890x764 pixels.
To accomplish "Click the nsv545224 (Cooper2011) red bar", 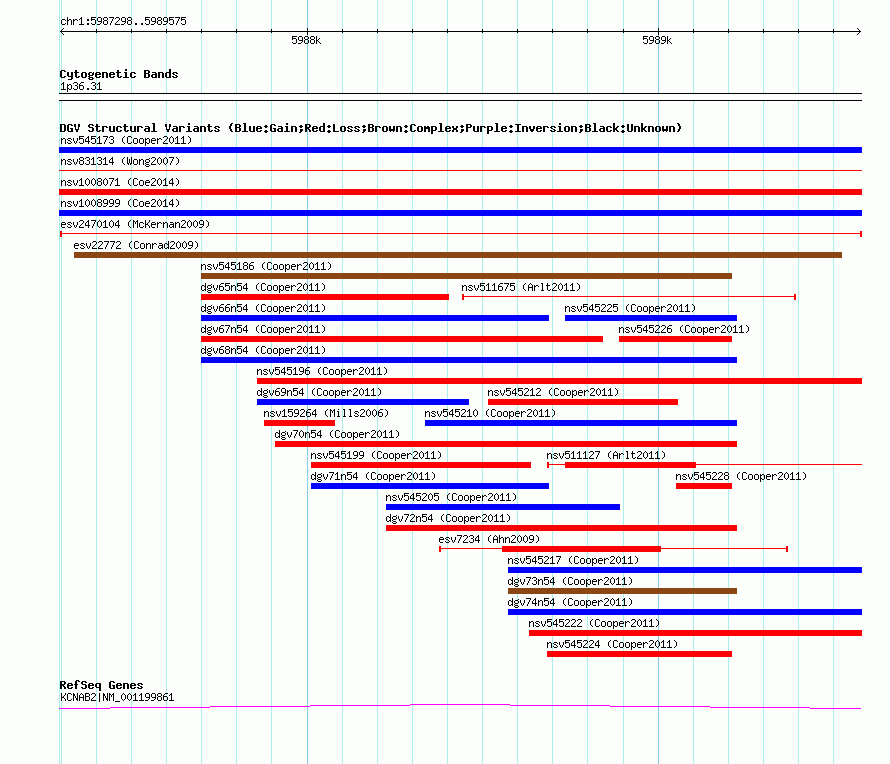I will (x=640, y=654).
